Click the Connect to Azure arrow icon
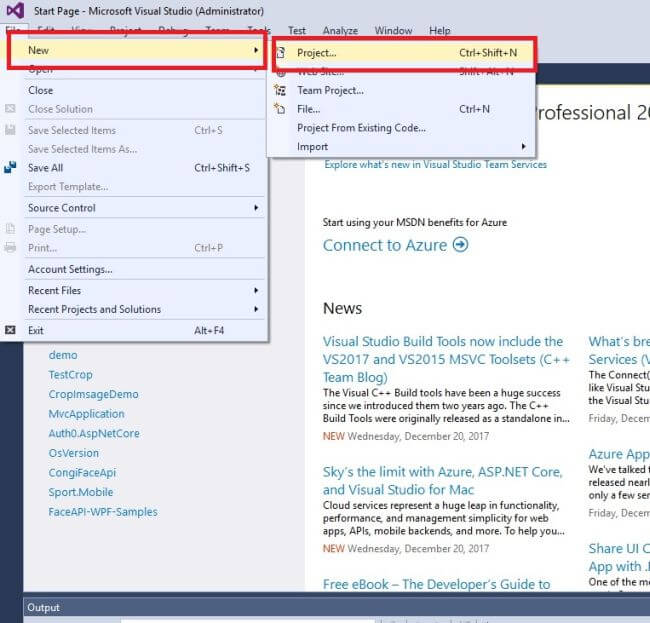This screenshot has height=623, width=650. pyautogui.click(x=461, y=245)
